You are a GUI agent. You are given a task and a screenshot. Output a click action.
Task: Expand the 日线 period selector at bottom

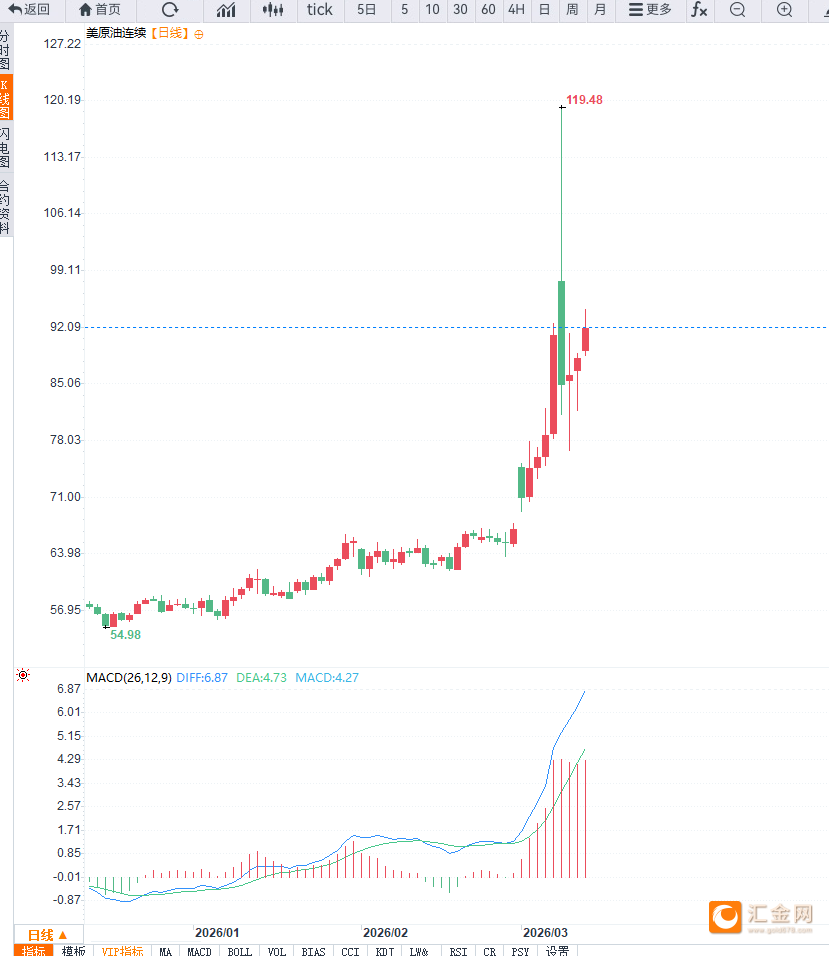[48, 935]
